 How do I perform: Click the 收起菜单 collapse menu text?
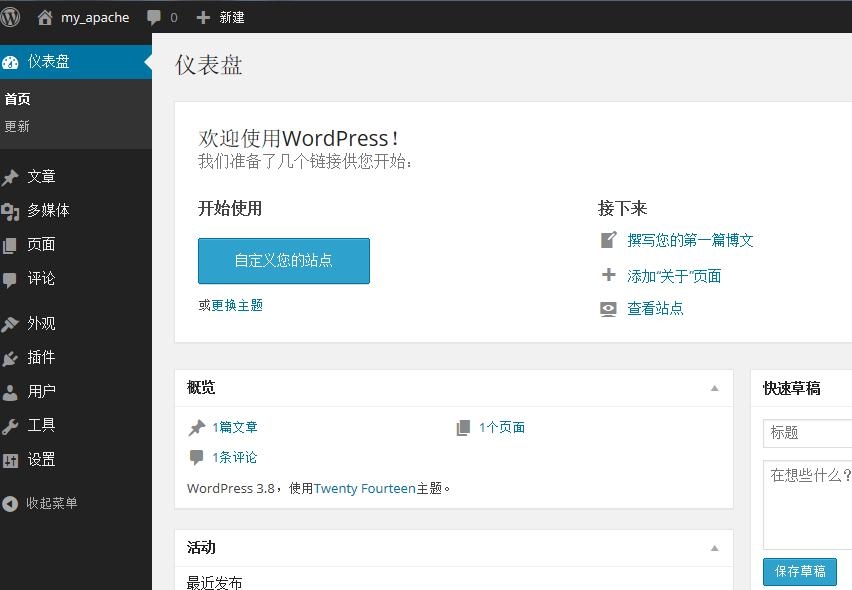pos(52,503)
